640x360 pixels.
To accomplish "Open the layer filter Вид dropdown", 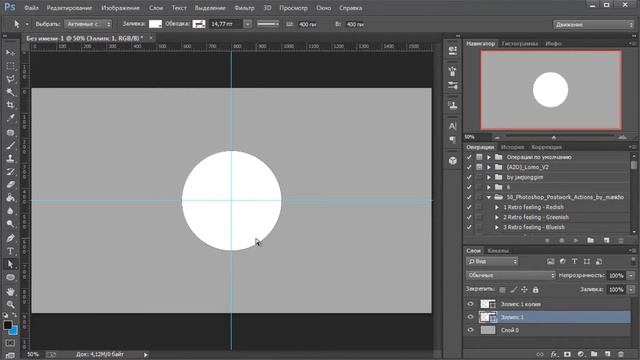I will point(492,261).
